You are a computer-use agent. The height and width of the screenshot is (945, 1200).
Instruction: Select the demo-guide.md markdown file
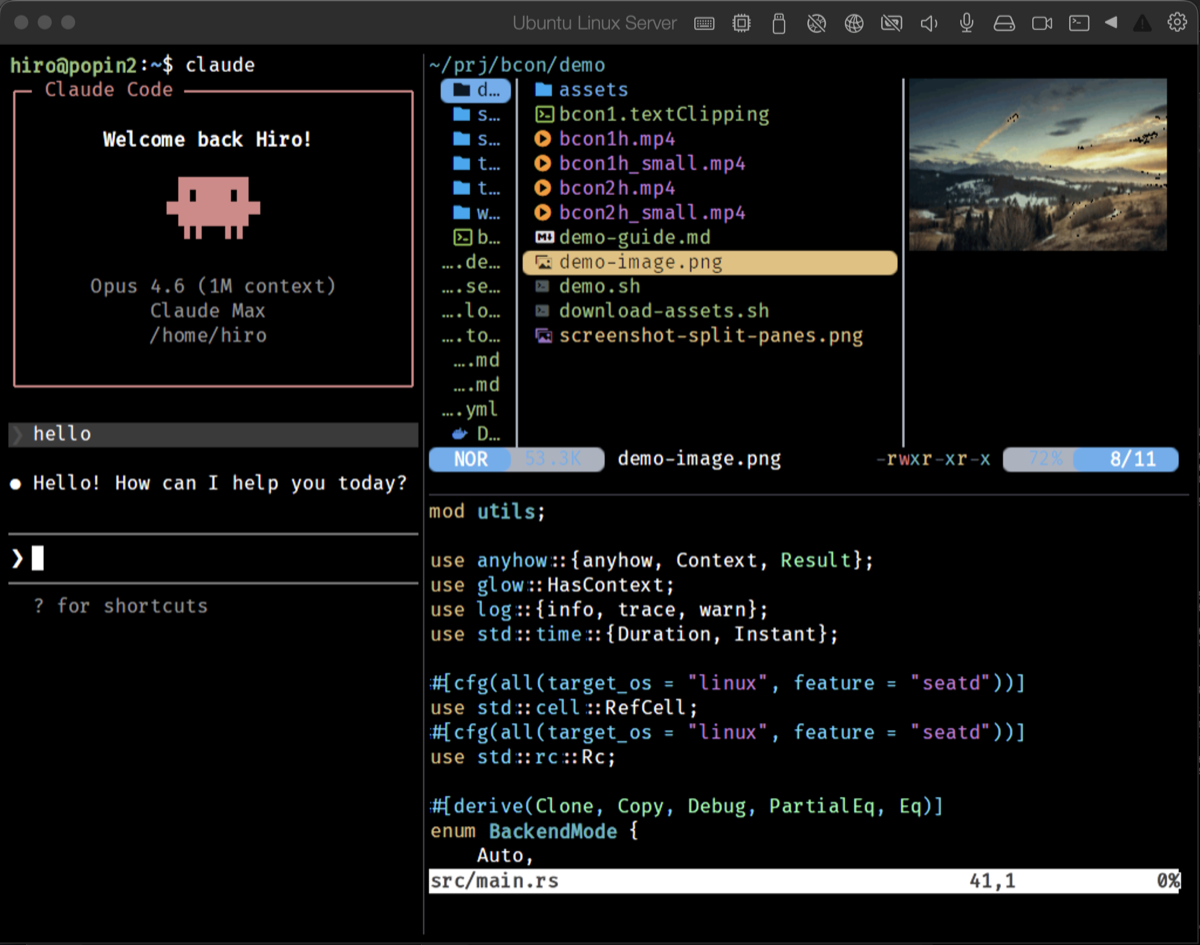coord(623,237)
